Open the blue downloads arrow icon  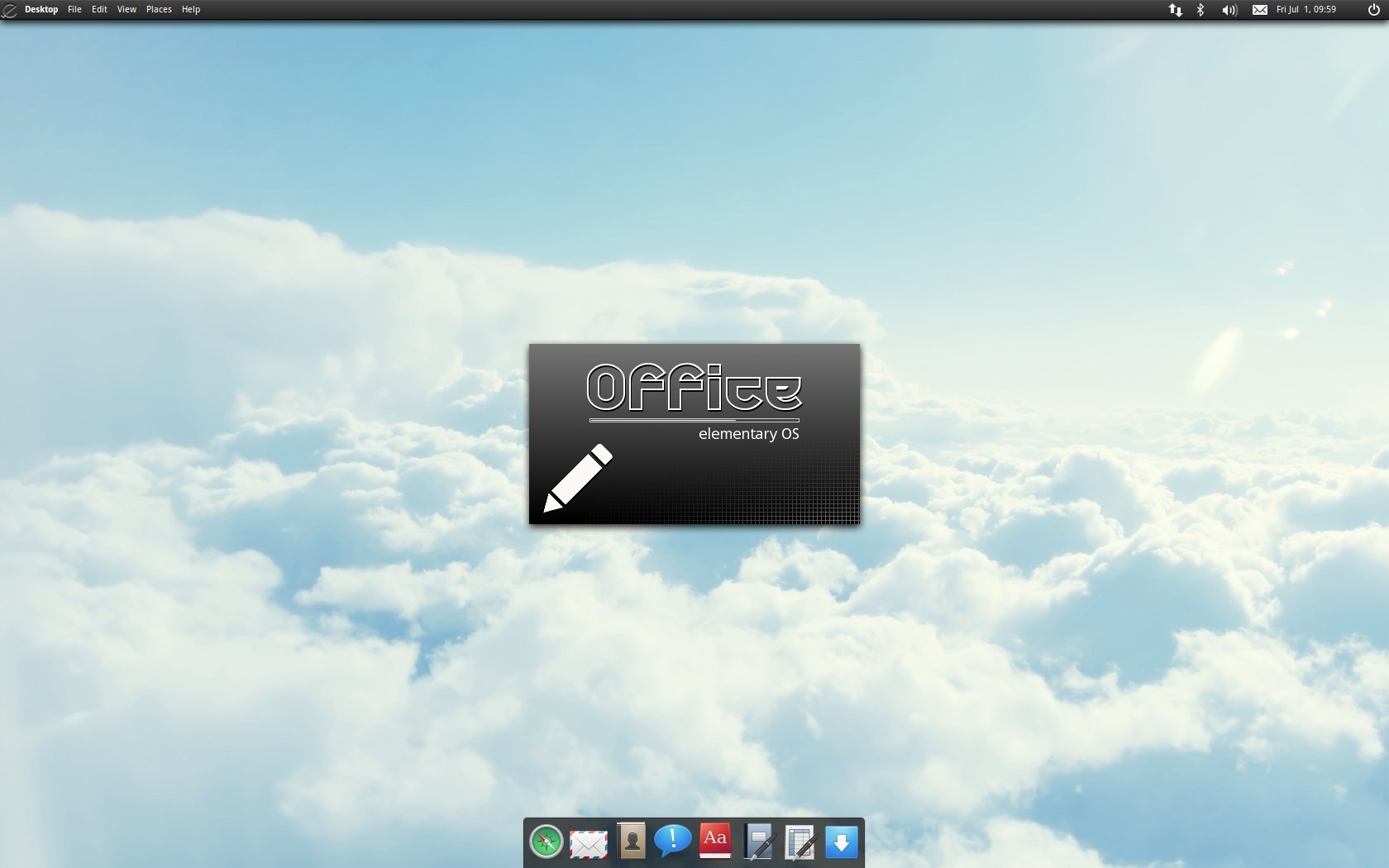coord(842,842)
